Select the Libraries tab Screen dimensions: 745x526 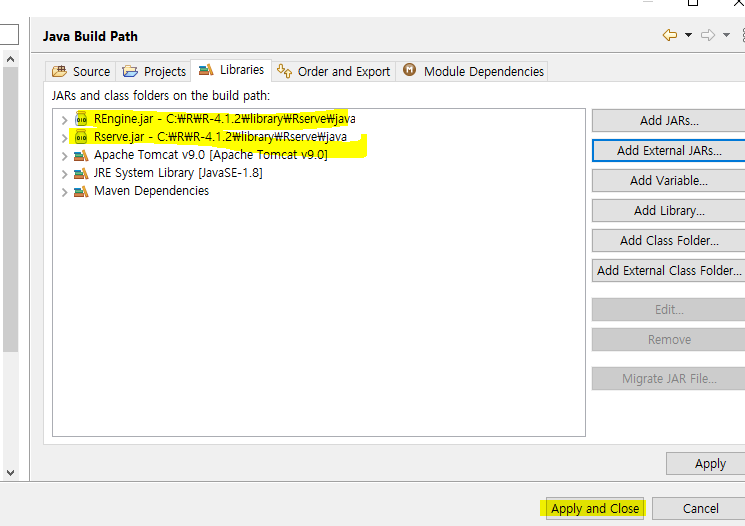231,70
